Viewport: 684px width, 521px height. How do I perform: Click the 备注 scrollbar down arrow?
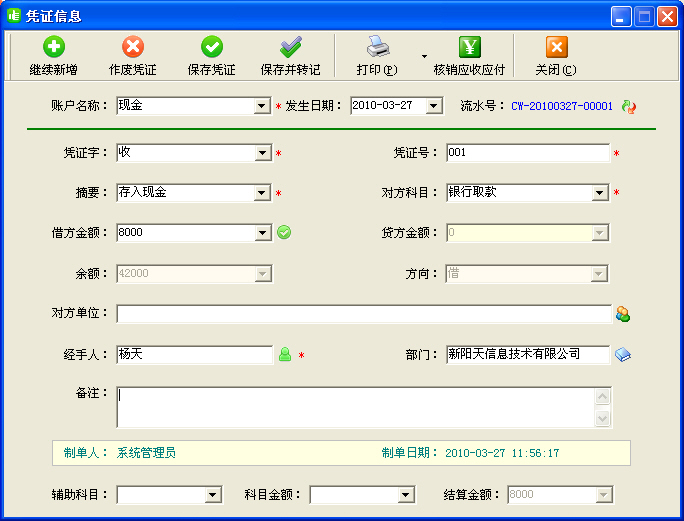click(x=603, y=420)
